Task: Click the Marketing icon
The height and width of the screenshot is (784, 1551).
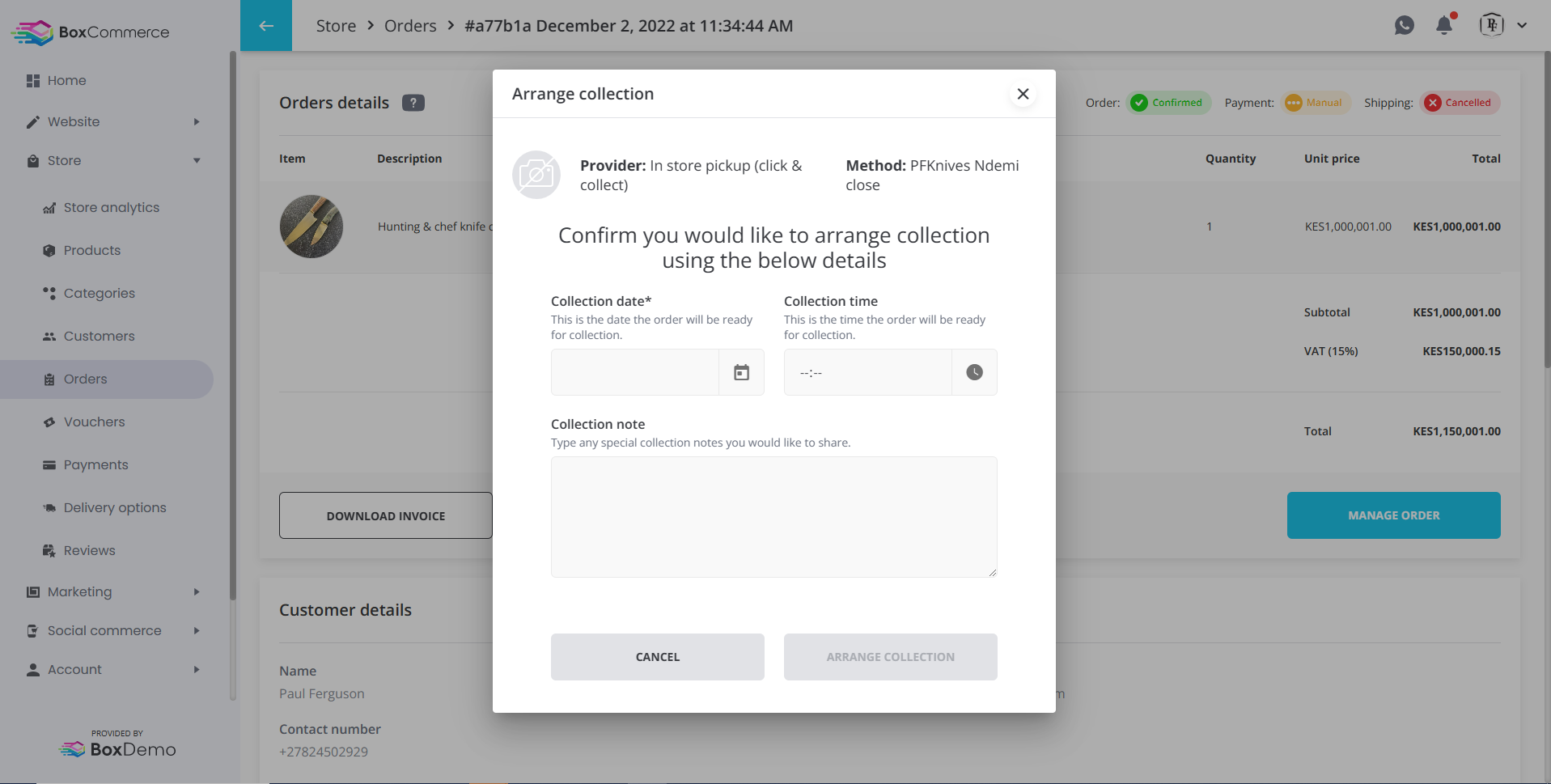Action: click(x=33, y=592)
